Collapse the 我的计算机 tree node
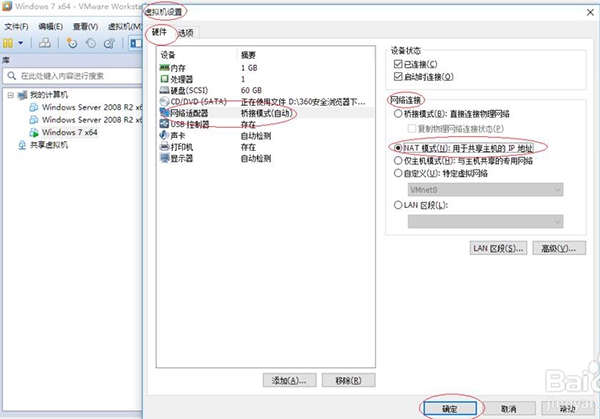 click(x=11, y=95)
